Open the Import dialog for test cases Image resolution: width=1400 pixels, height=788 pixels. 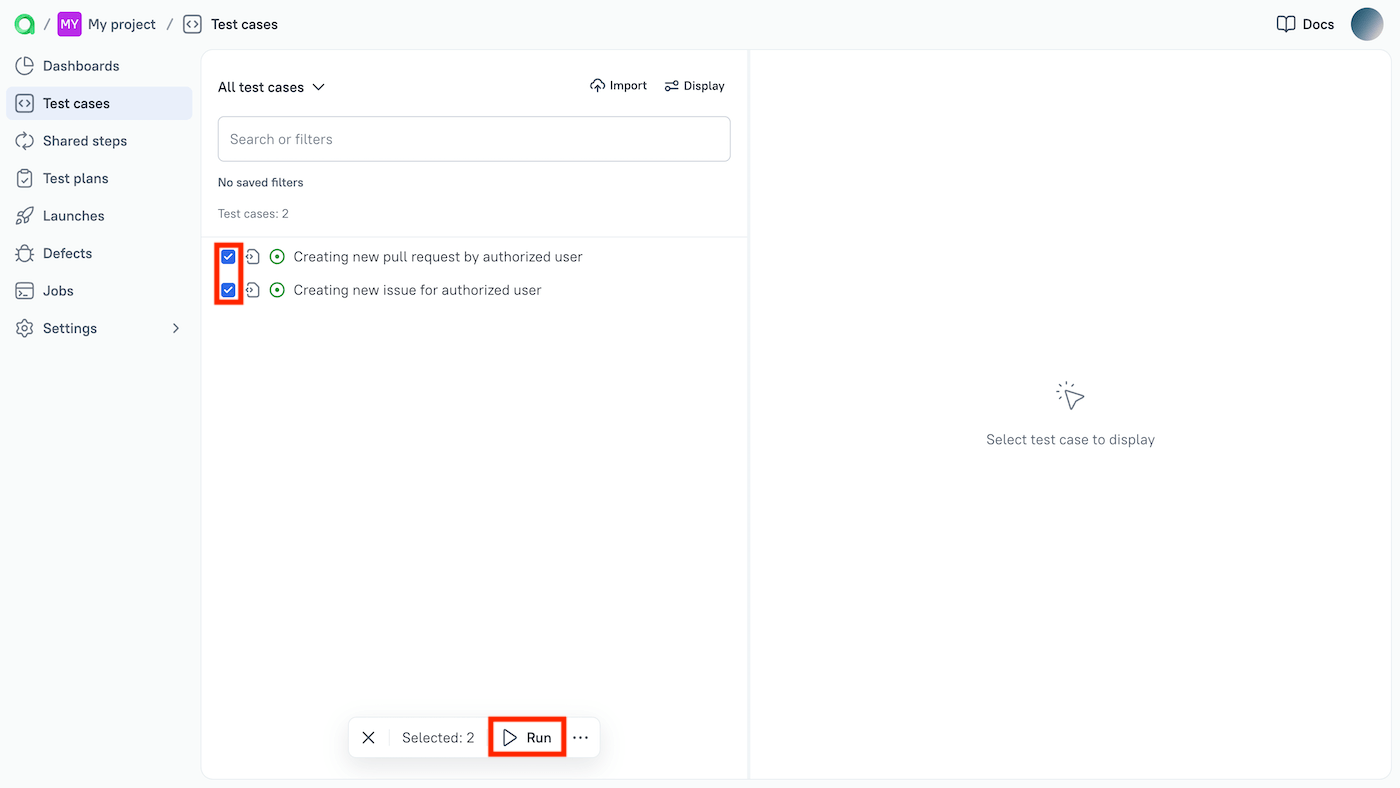click(618, 85)
